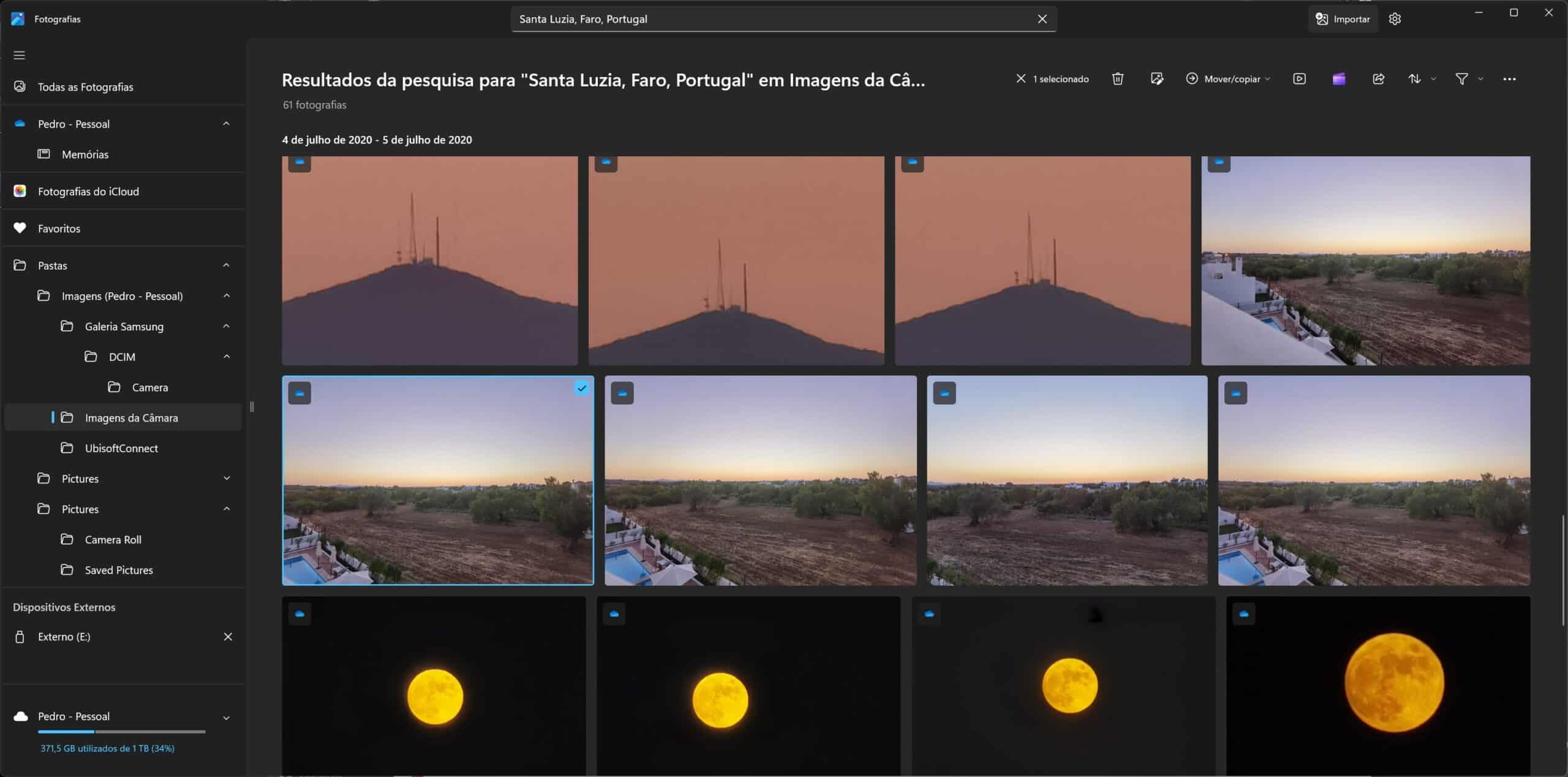The image size is (1568, 777).
Task: Click the share icon in toolbar
Action: (x=1378, y=79)
